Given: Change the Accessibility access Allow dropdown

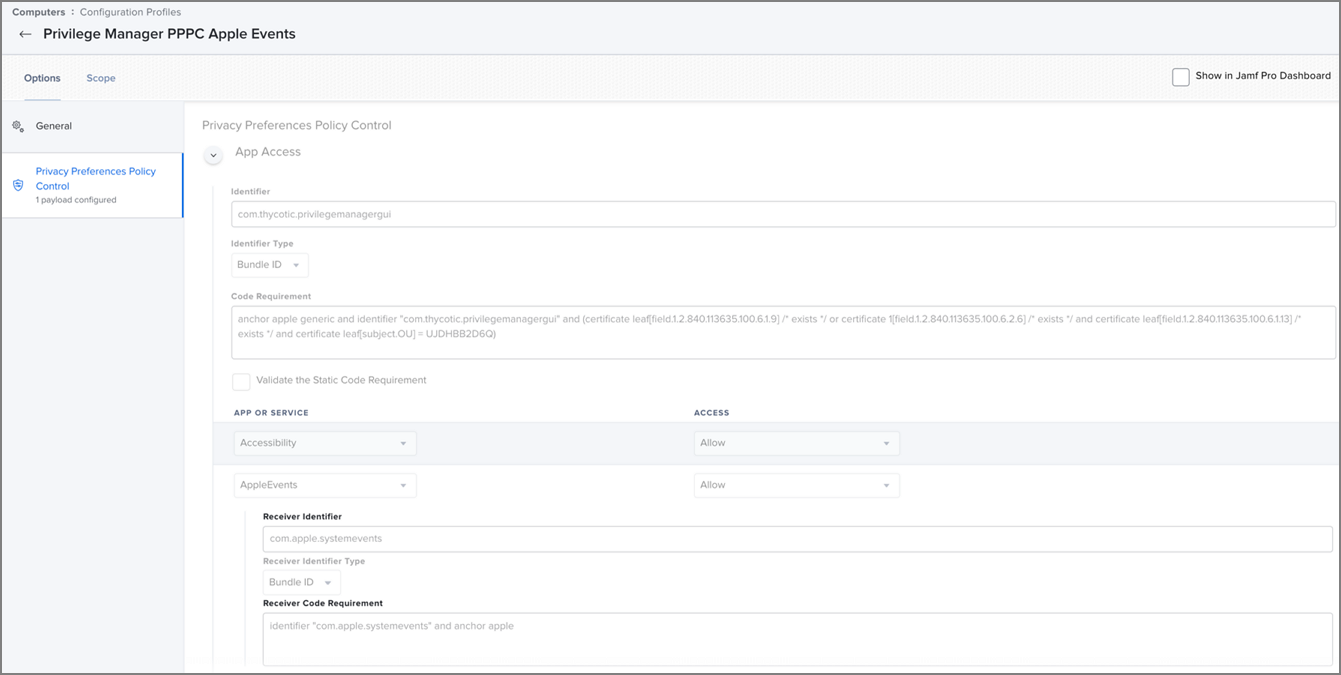Looking at the screenshot, I should click(x=796, y=443).
